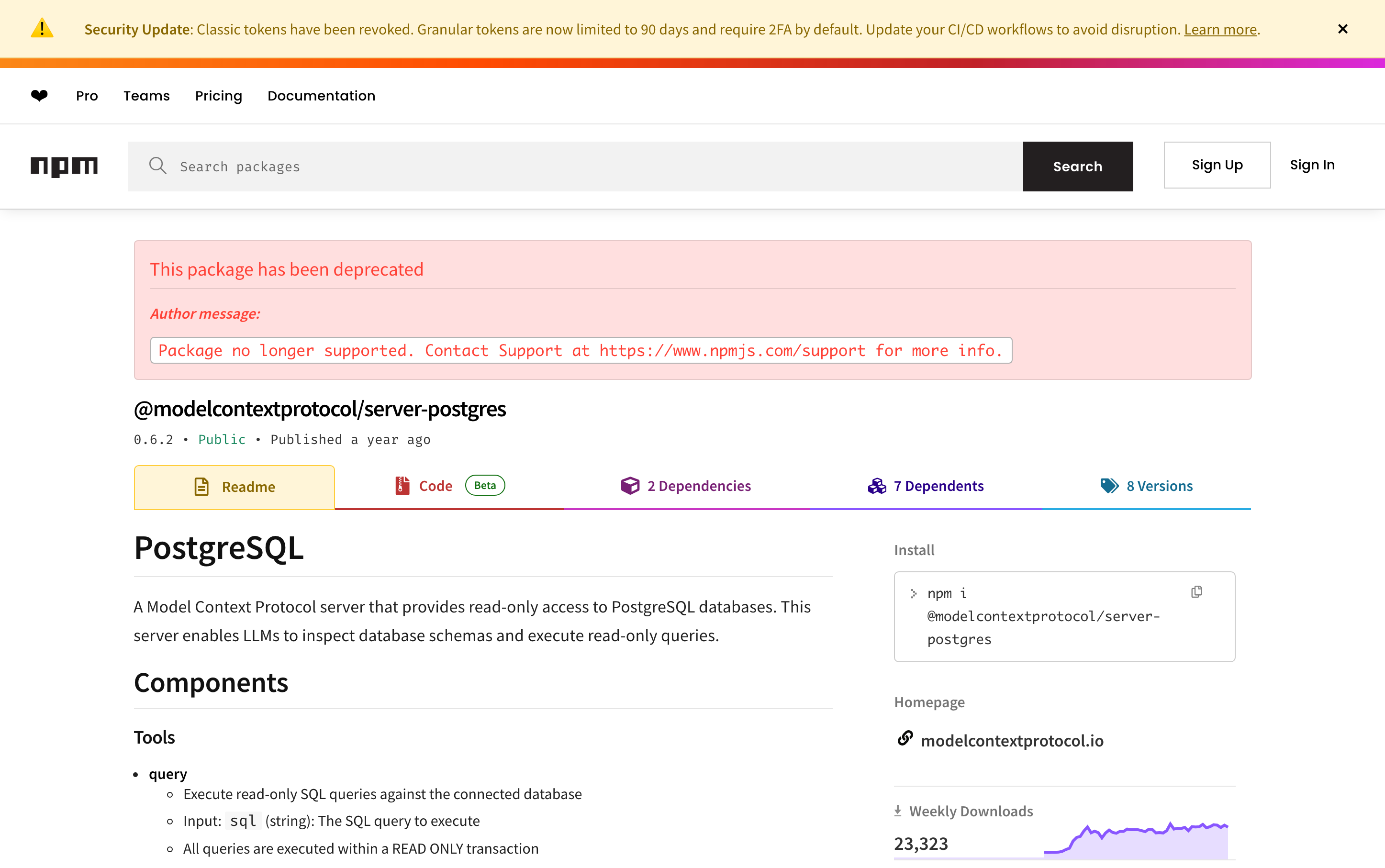
Task: Dismiss the security update banner
Action: tap(1342, 29)
